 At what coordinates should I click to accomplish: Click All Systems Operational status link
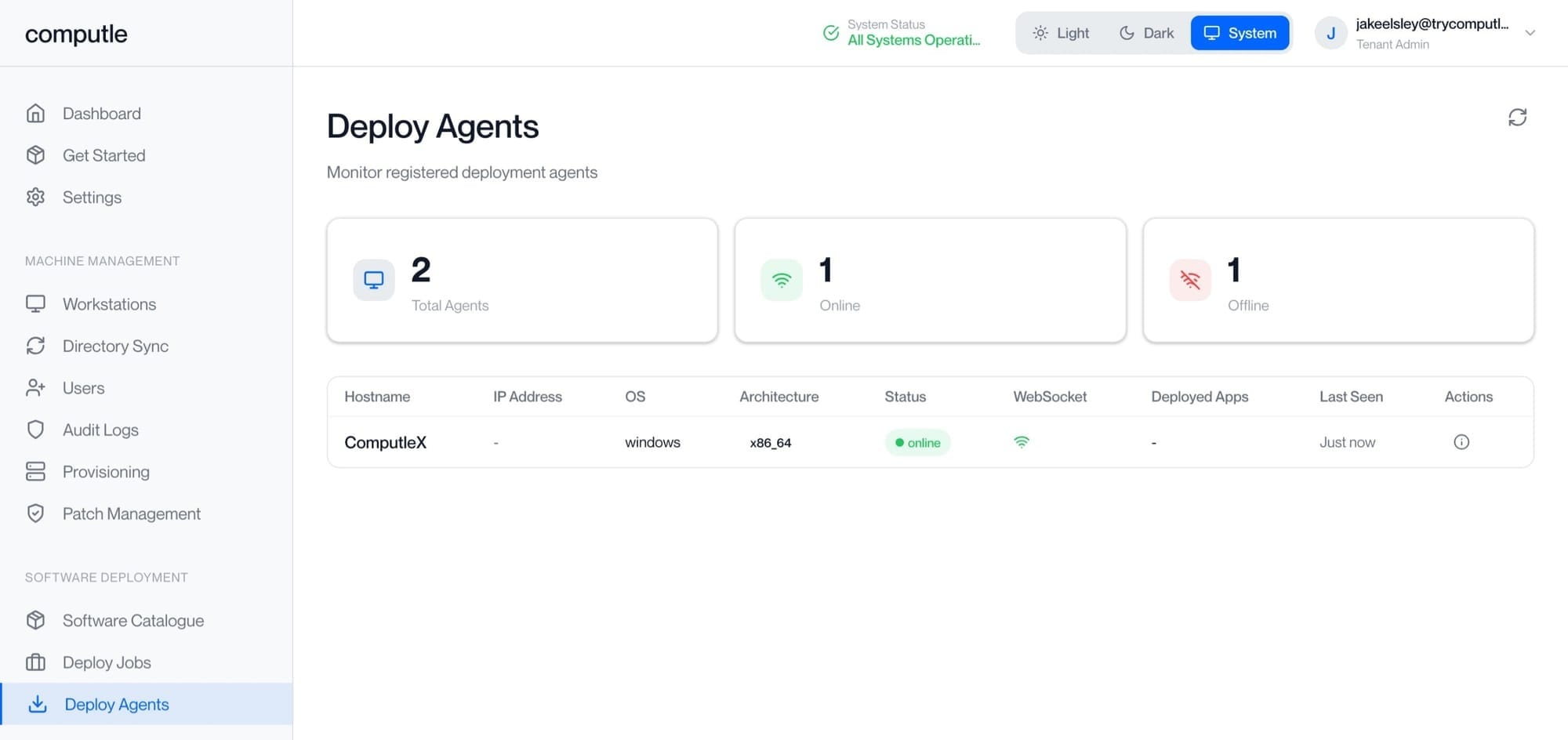913,40
